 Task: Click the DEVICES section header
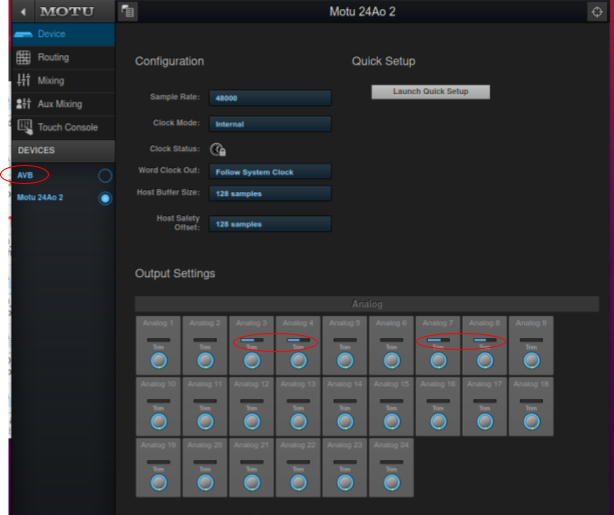[63, 150]
